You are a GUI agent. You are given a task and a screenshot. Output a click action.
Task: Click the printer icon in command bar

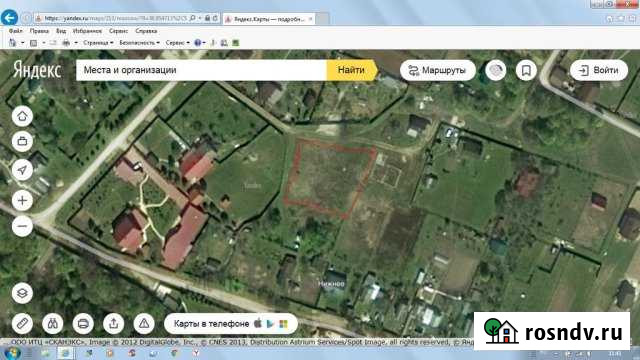tap(66, 43)
